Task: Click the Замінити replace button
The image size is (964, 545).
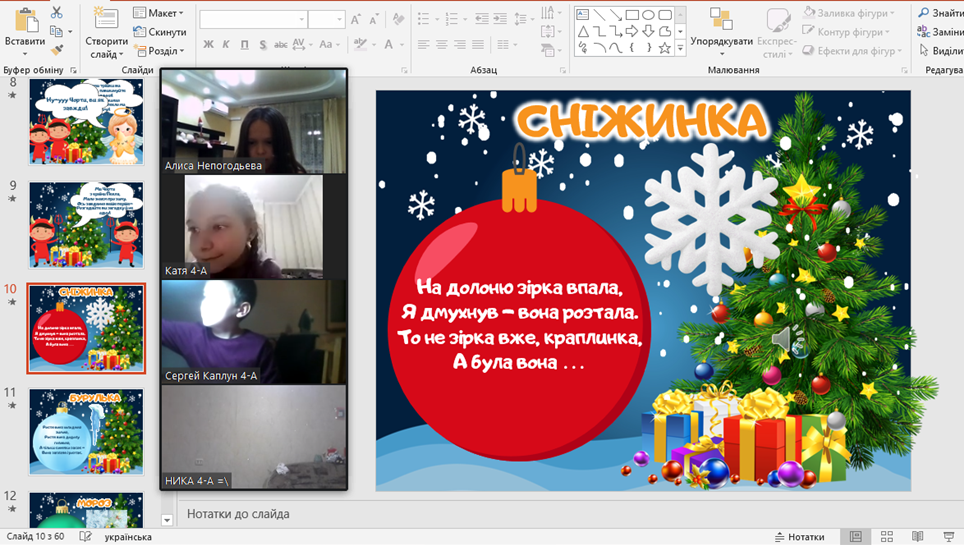Action: [941, 31]
